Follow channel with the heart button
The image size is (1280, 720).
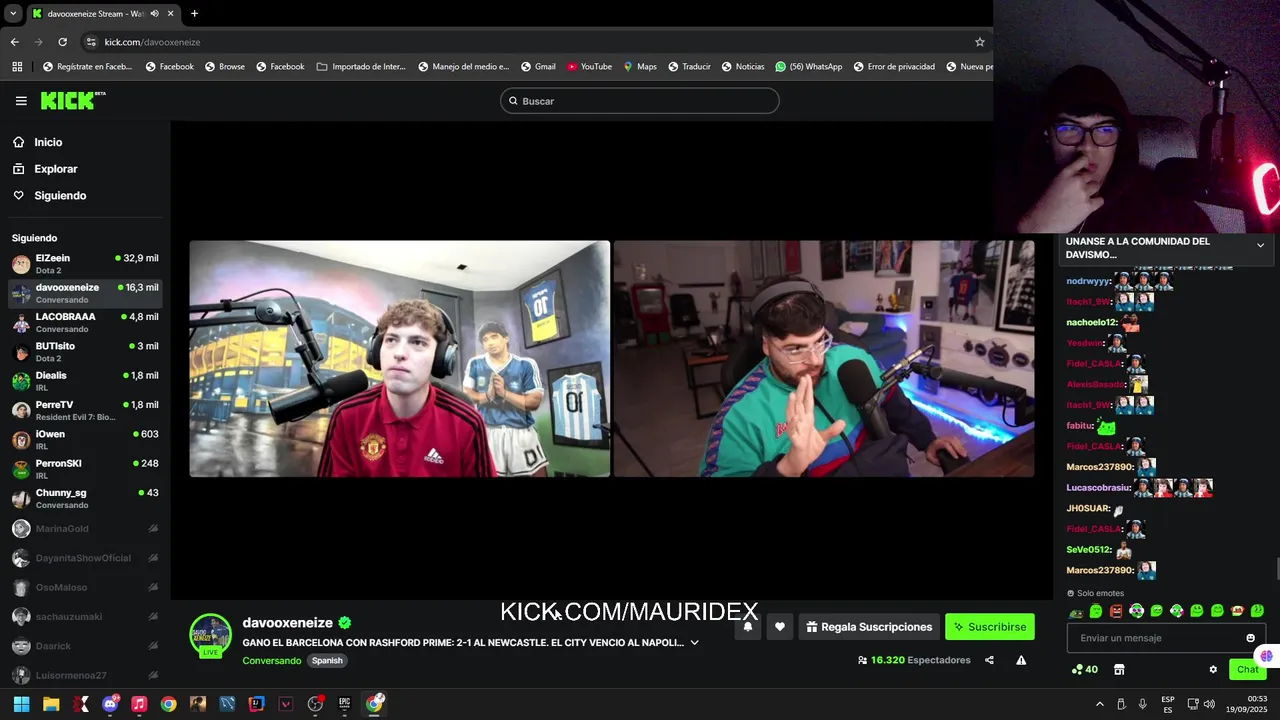click(x=780, y=627)
